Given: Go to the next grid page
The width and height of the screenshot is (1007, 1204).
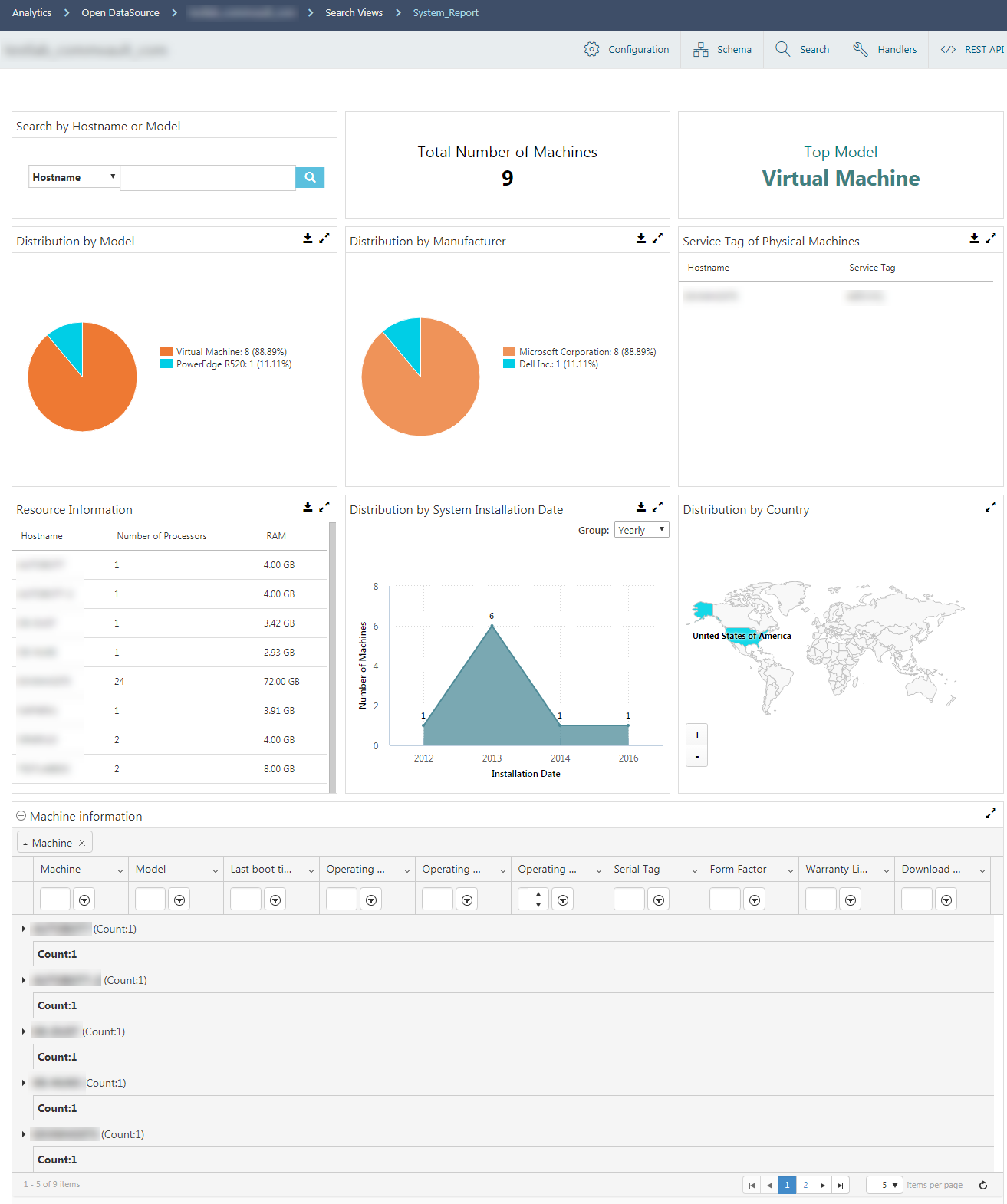Looking at the screenshot, I should 823,1185.
